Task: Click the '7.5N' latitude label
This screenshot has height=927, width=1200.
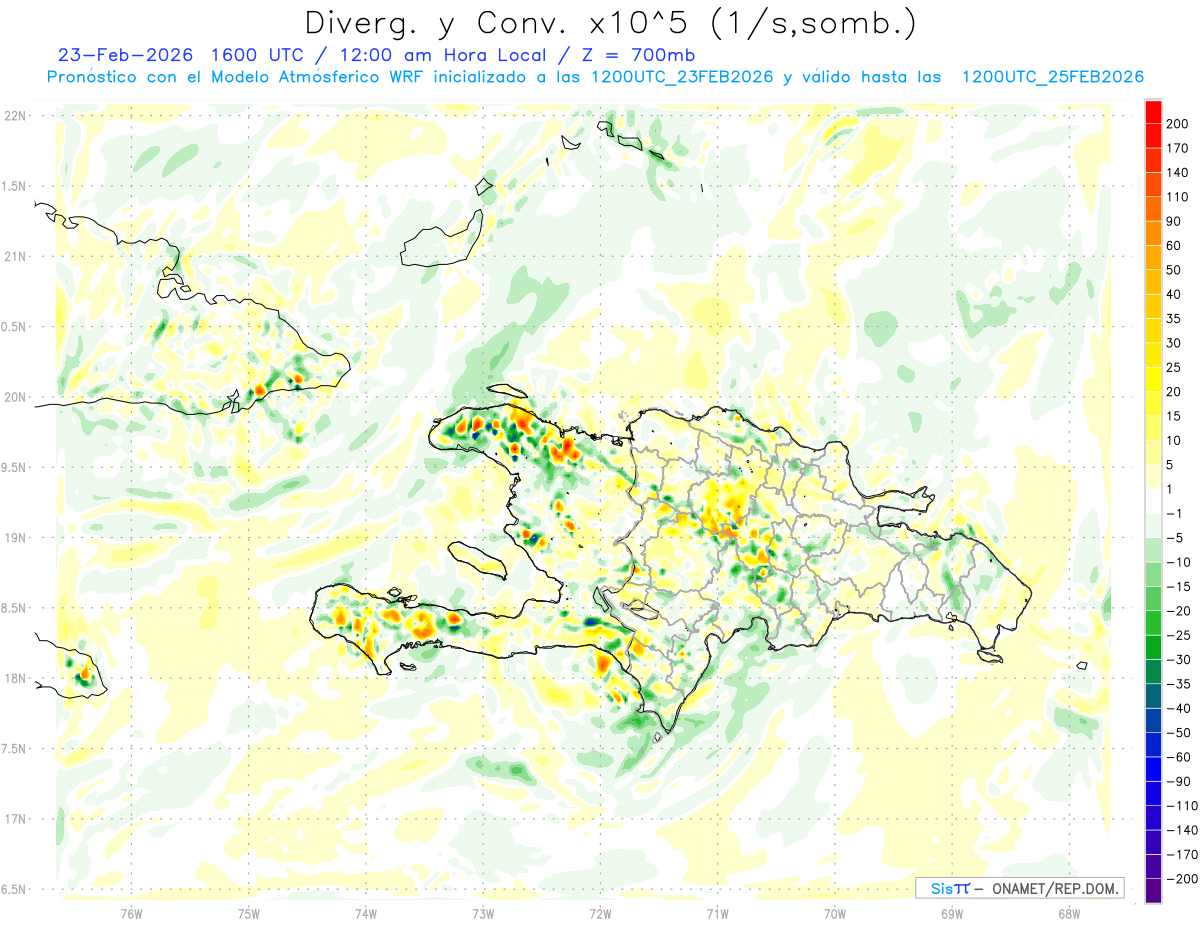Action: pyautogui.click(x=15, y=749)
